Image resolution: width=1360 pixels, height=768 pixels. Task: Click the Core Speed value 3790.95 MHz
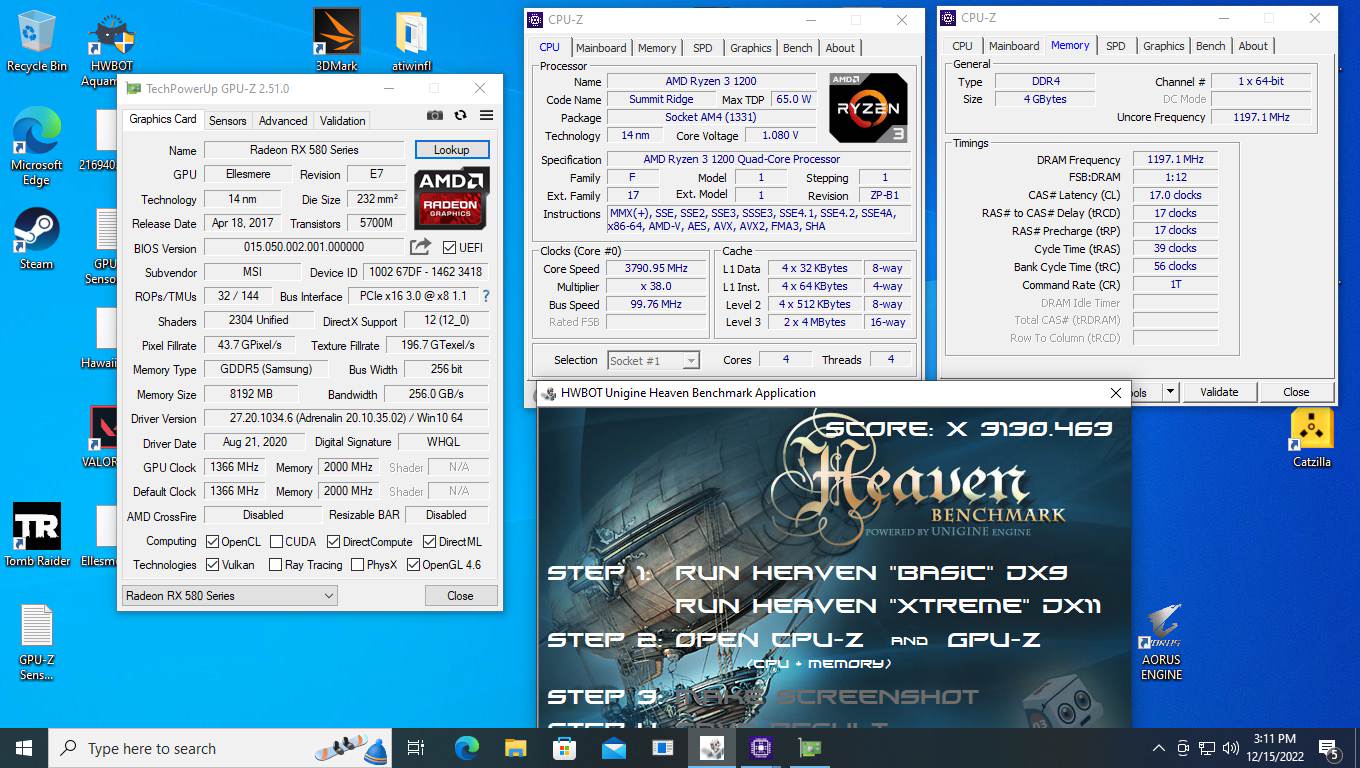(657, 268)
